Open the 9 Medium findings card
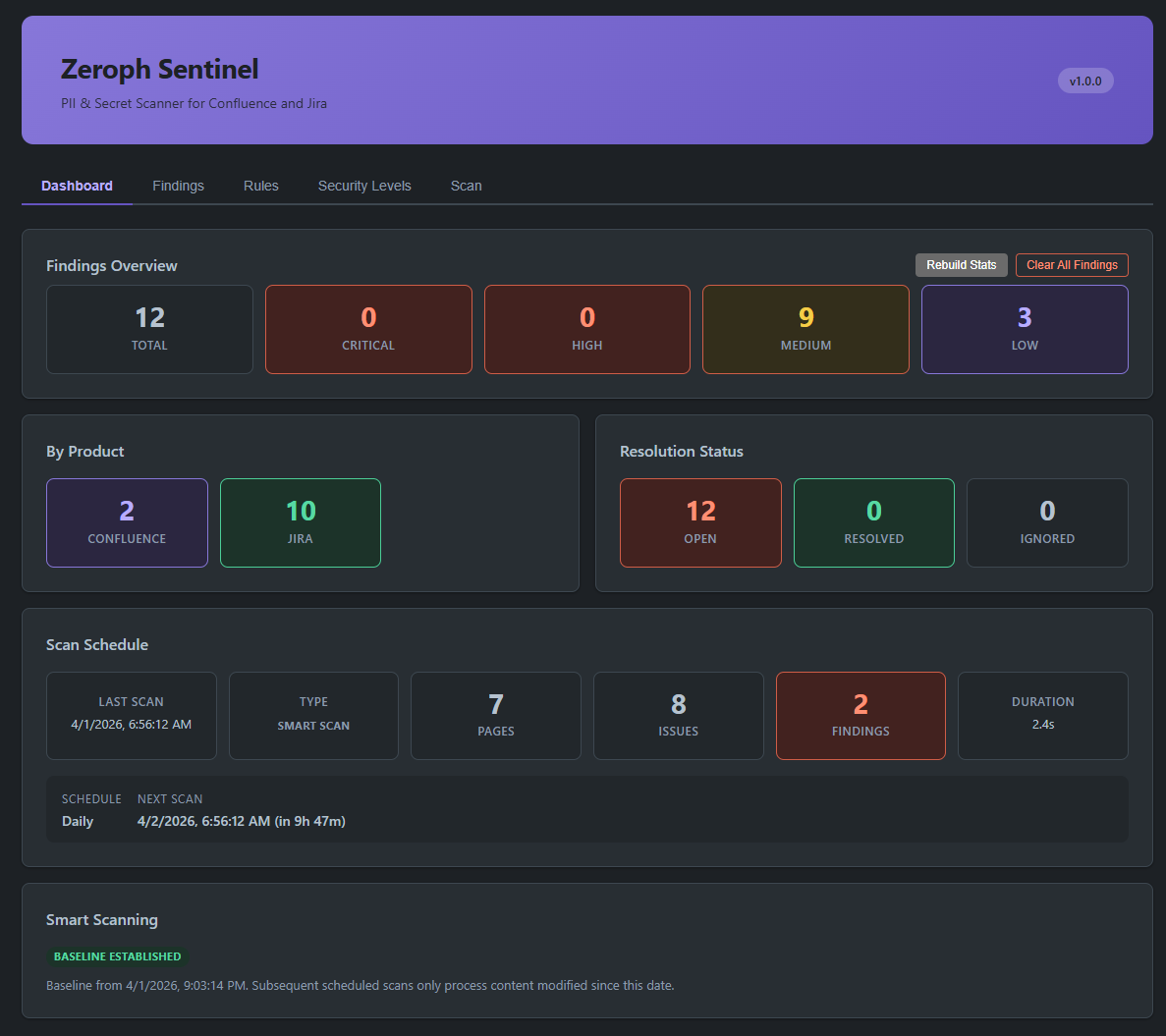This screenshot has height=1036, width=1166. pyautogui.click(x=805, y=329)
